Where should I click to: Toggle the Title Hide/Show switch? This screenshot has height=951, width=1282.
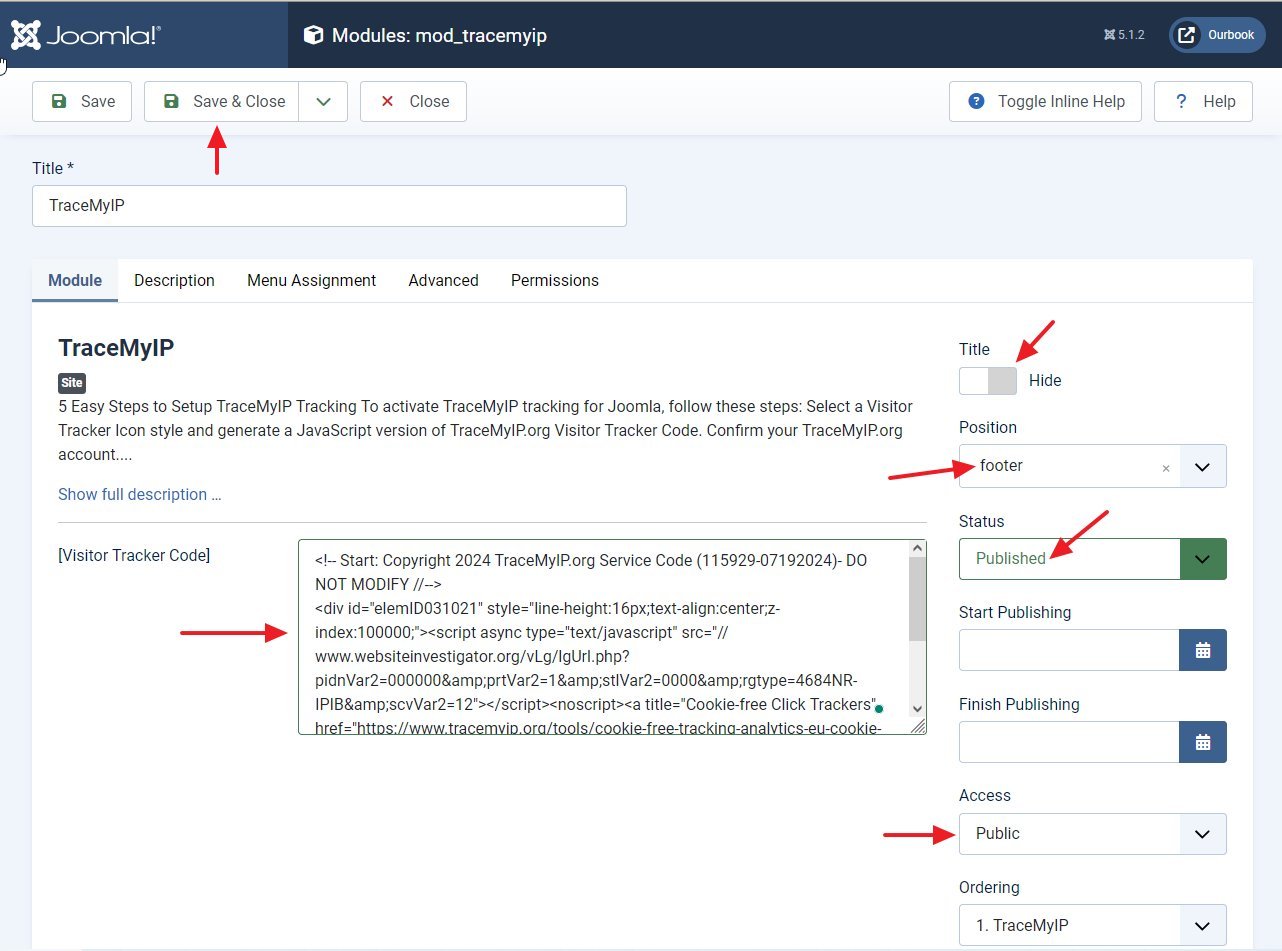point(988,381)
